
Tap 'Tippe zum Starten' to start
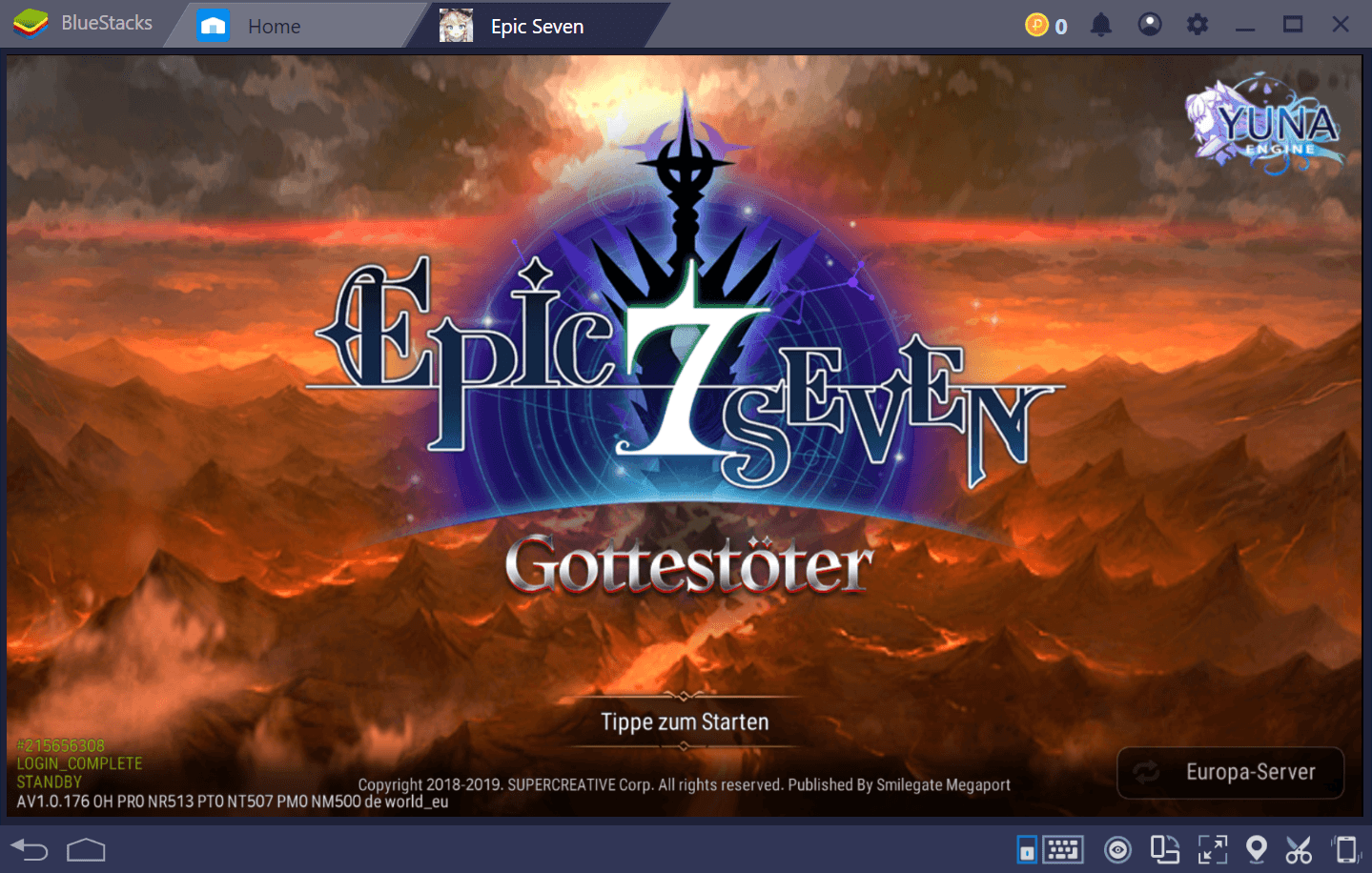[685, 722]
